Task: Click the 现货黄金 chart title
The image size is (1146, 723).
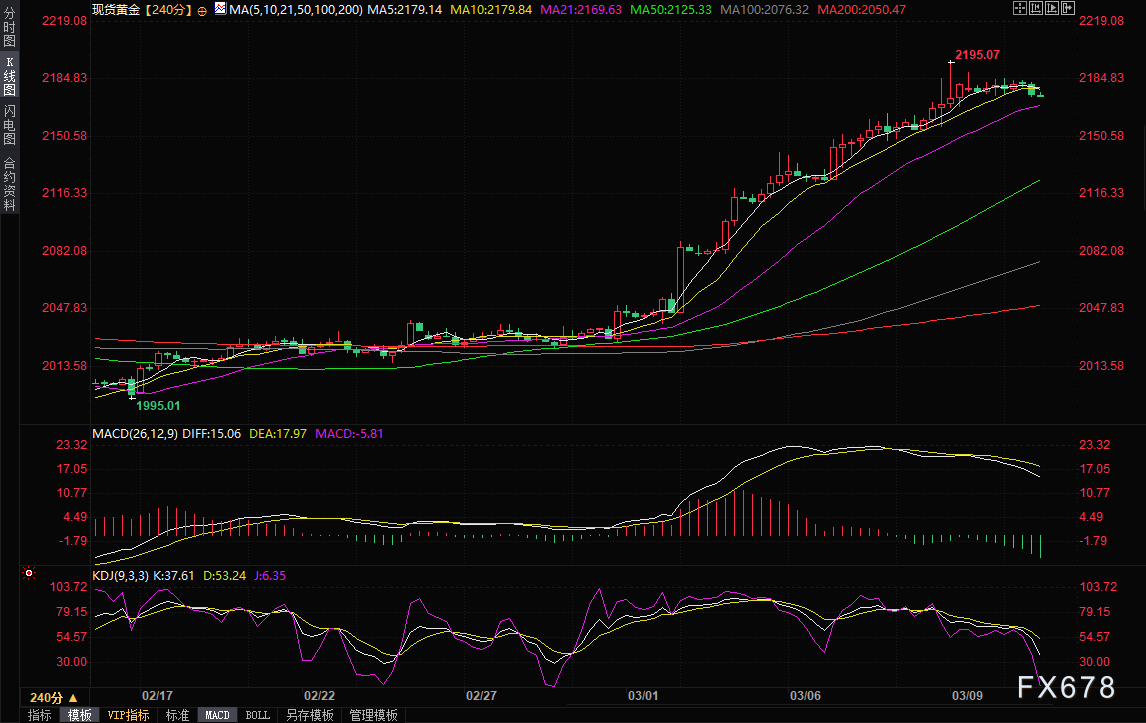Action: [115, 10]
